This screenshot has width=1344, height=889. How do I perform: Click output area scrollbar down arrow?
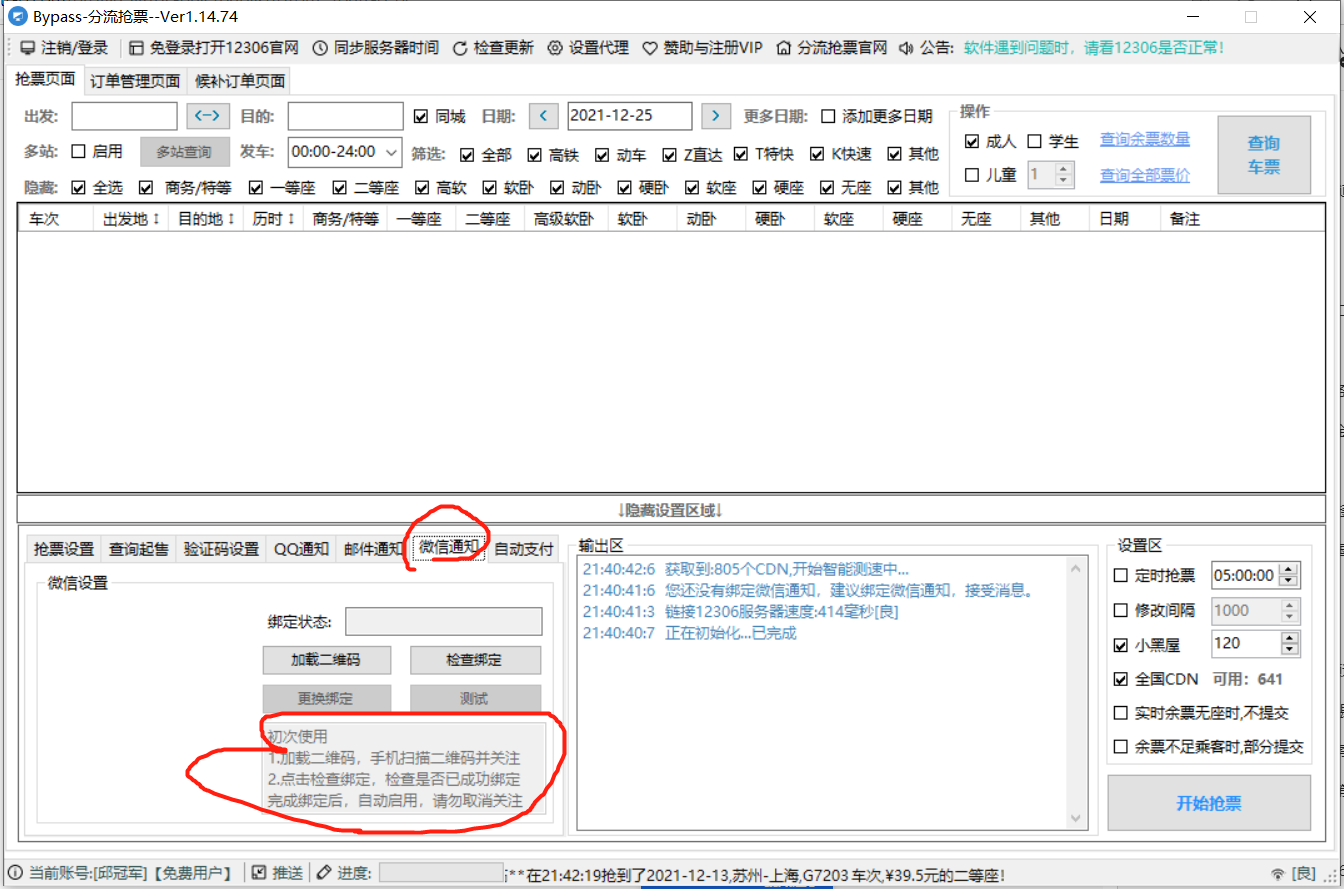(1077, 818)
